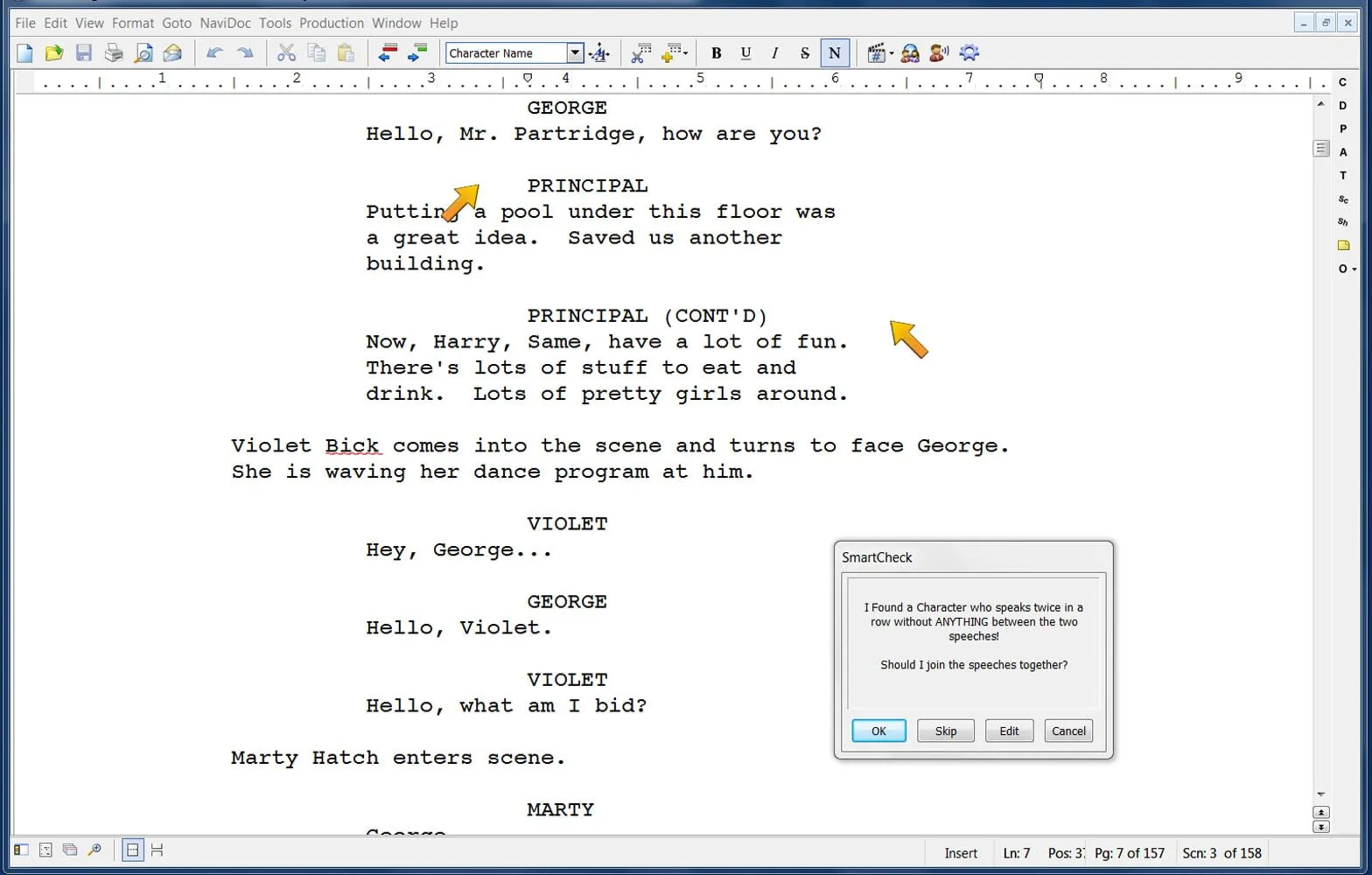Select the Sc element button in right sidebar
This screenshot has width=1372, height=875.
[1343, 199]
